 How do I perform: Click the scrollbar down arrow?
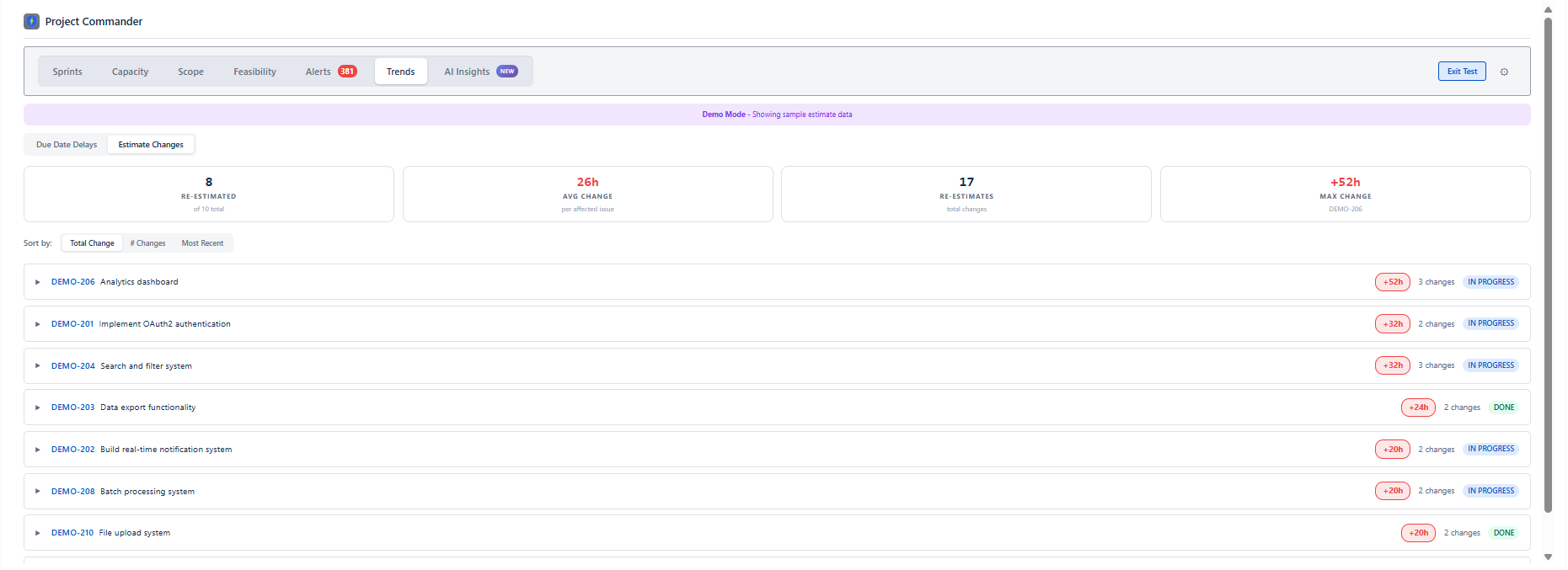tap(1548, 557)
